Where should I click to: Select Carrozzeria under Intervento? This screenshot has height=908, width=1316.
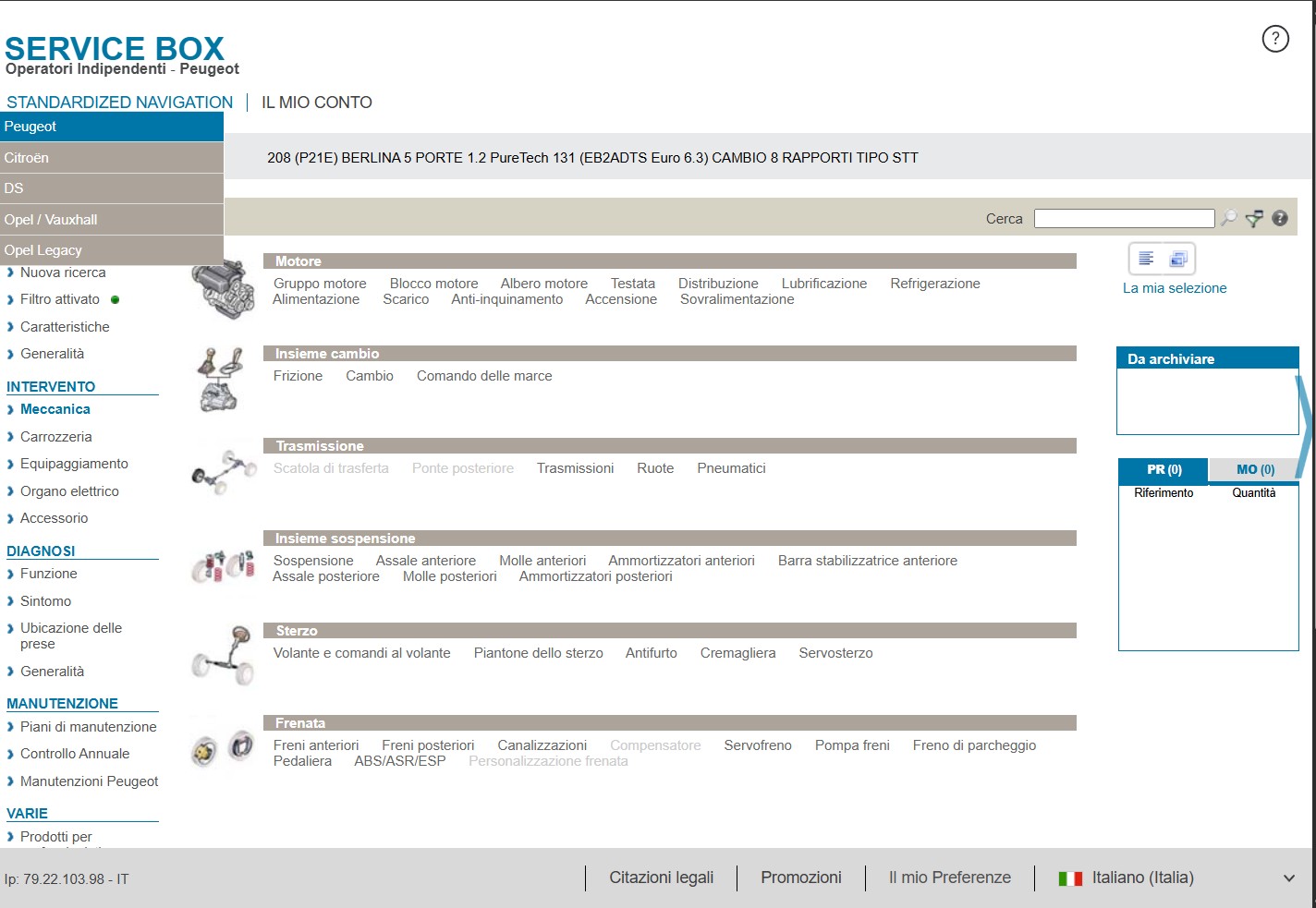coord(56,437)
